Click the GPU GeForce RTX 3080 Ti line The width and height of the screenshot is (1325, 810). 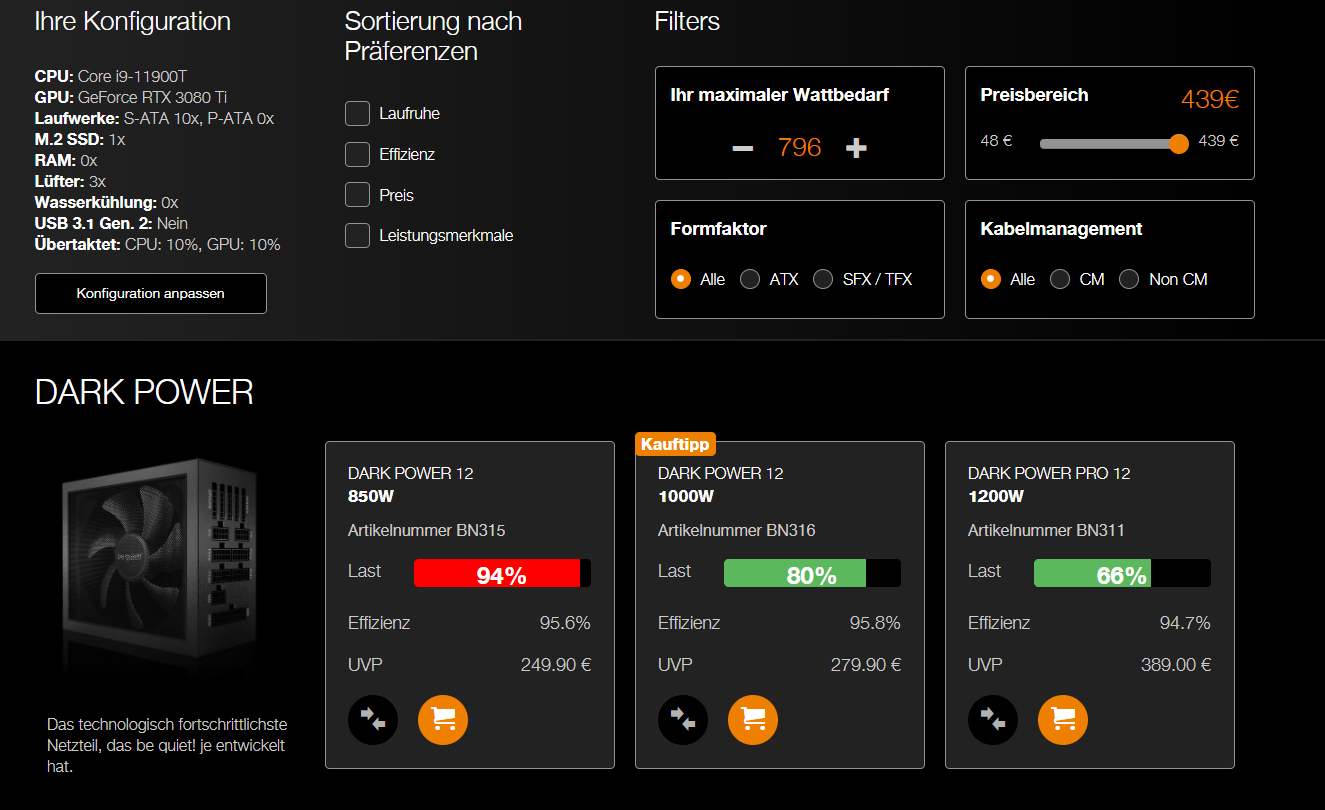131,97
